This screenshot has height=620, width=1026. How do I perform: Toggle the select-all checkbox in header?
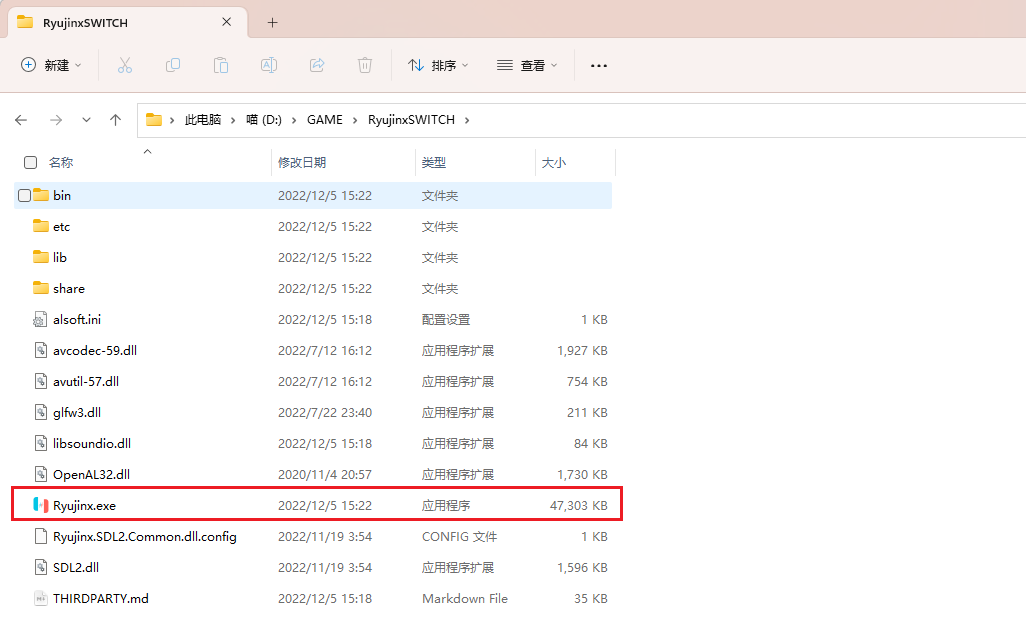click(30, 162)
